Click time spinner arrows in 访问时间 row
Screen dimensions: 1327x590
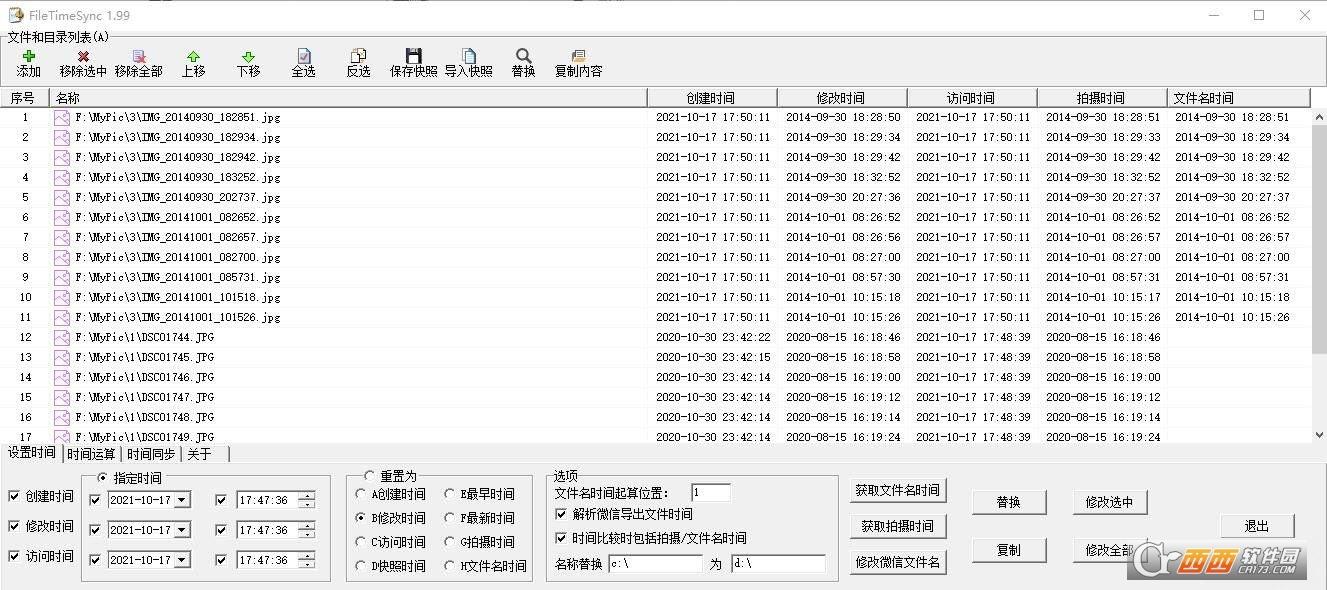click(x=306, y=560)
